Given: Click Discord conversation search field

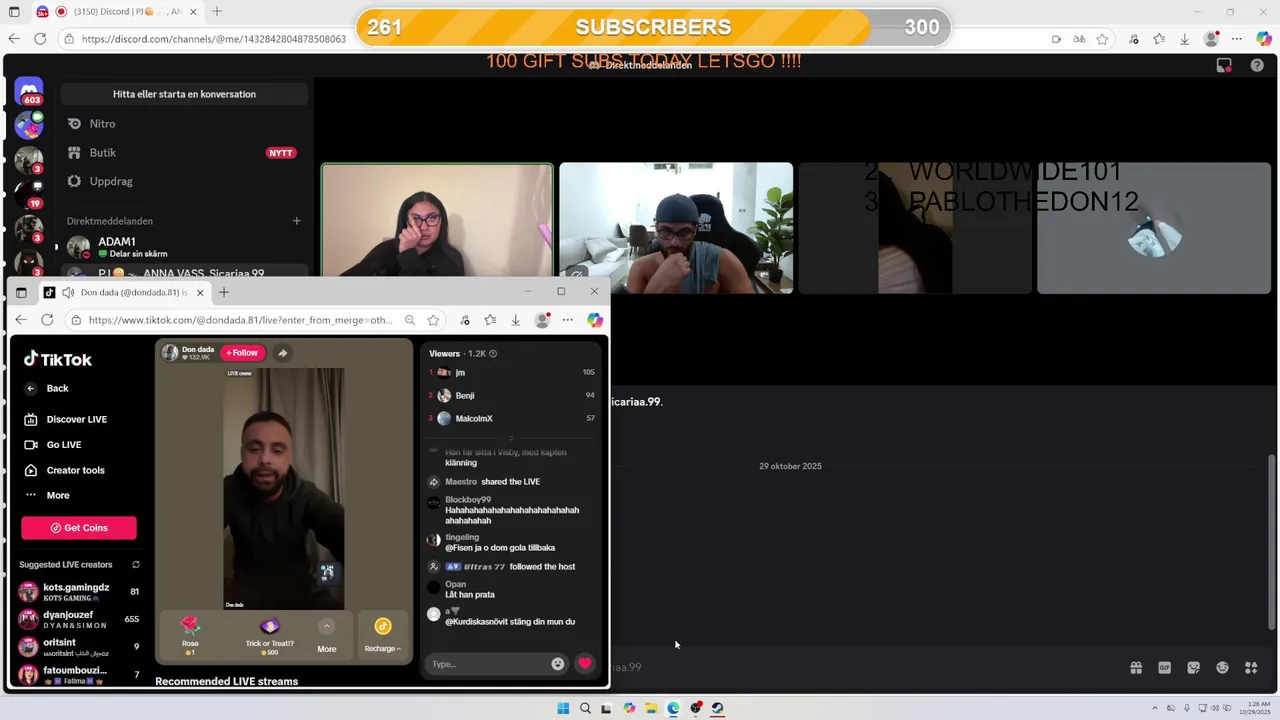Looking at the screenshot, I should point(184,94).
